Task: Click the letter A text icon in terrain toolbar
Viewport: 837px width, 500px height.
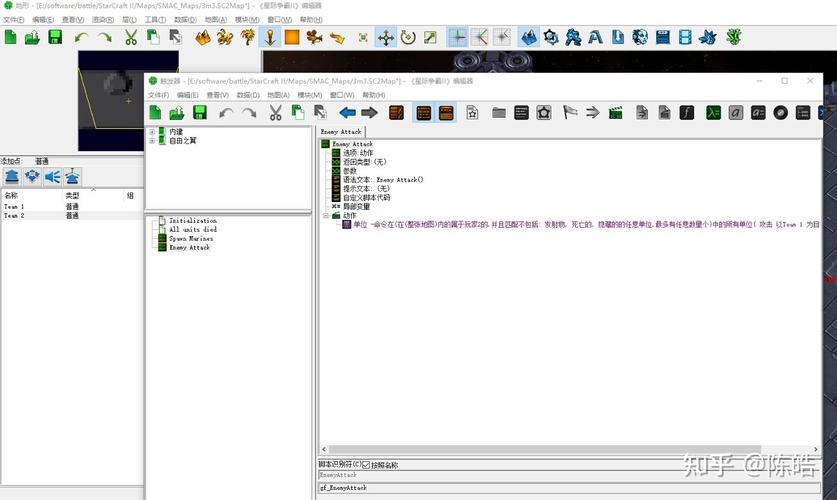Action: point(595,37)
